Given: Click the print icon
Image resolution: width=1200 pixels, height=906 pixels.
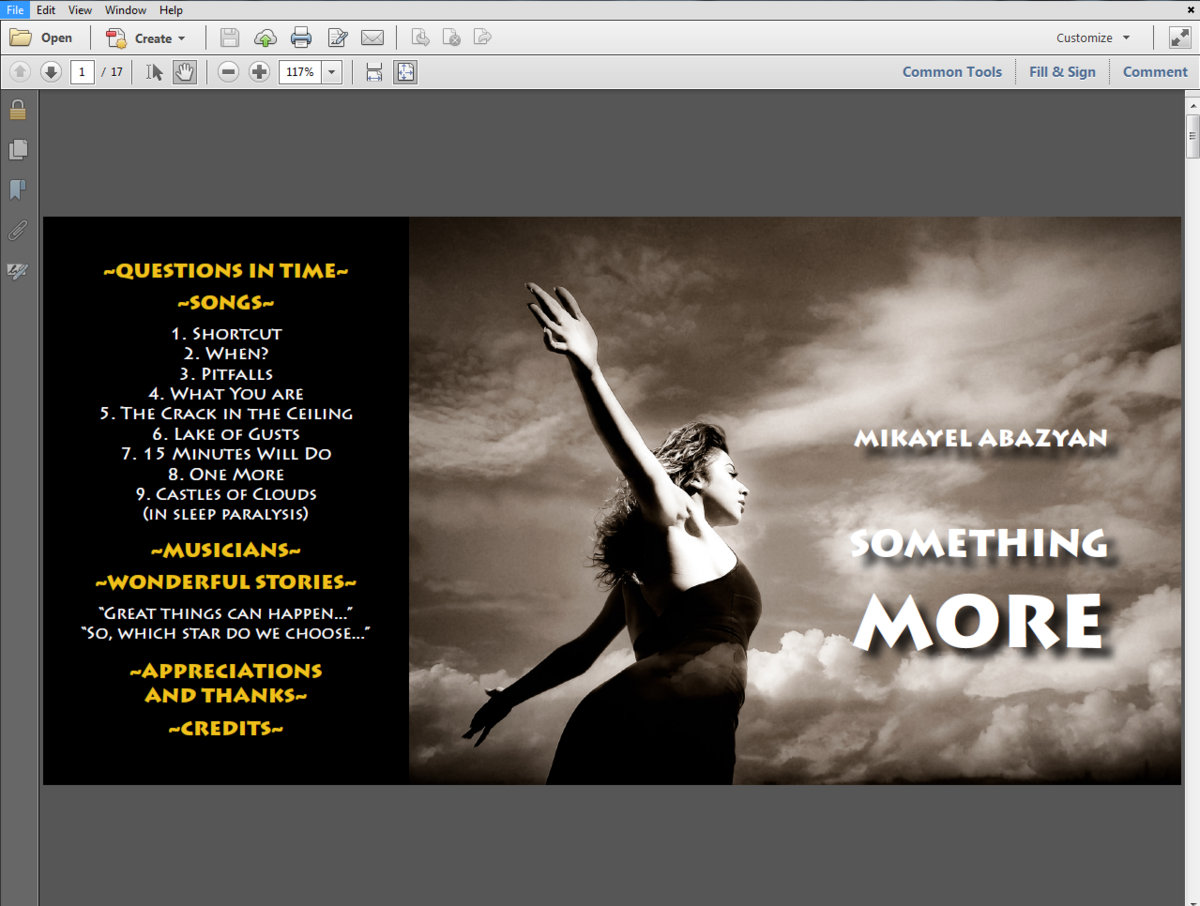Looking at the screenshot, I should click(301, 38).
